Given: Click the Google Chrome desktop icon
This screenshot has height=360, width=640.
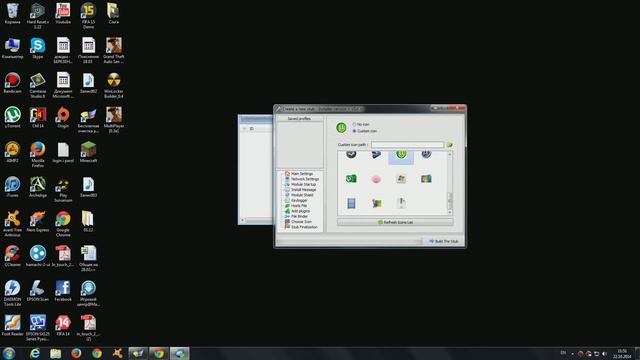Looking at the screenshot, I should point(63,224).
